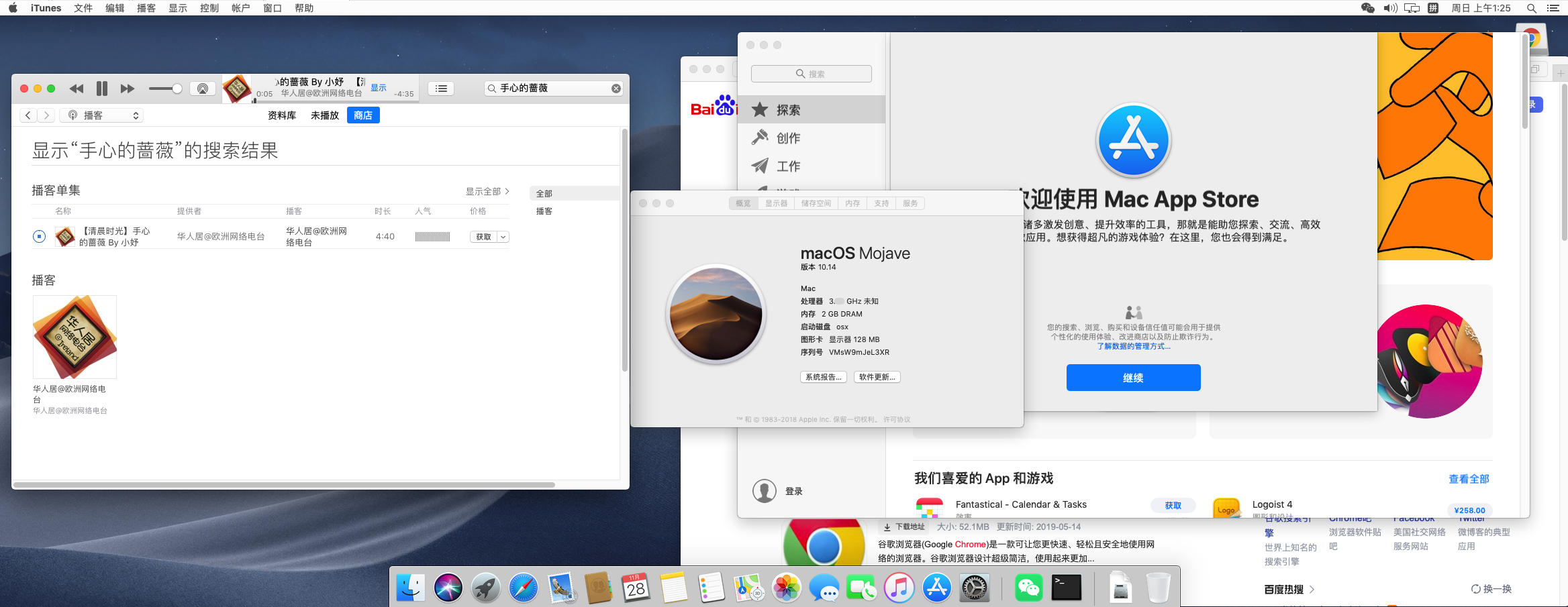1568x607 pixels.
Task: Open the volume menu bar icon
Action: (1390, 8)
